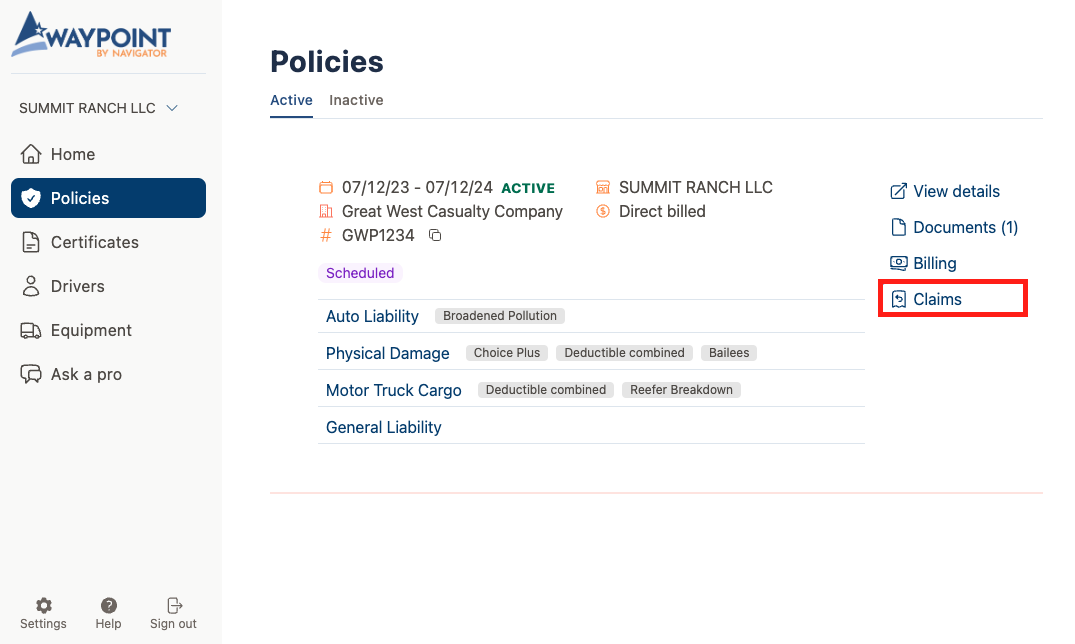Viewport: 1075px width, 644px height.
Task: Open Claims for the GWP1234 policy
Action: pos(937,298)
